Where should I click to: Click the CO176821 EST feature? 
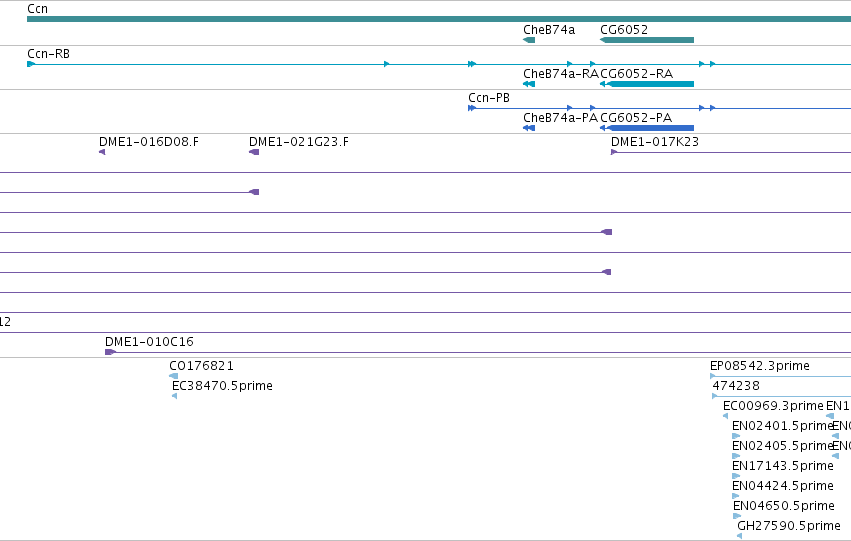[174, 376]
